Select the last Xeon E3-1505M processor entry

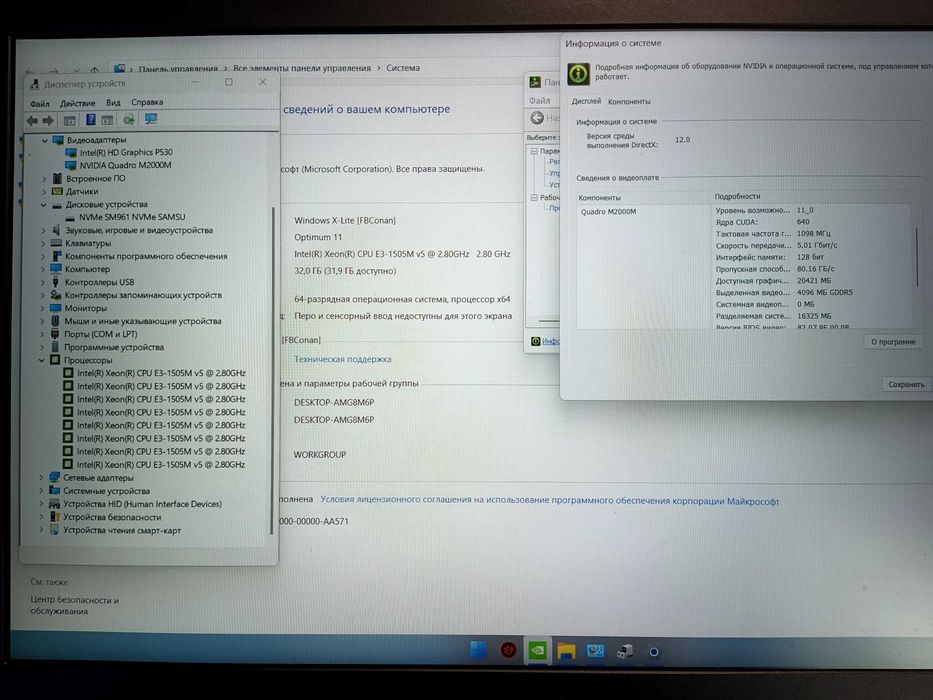161,465
